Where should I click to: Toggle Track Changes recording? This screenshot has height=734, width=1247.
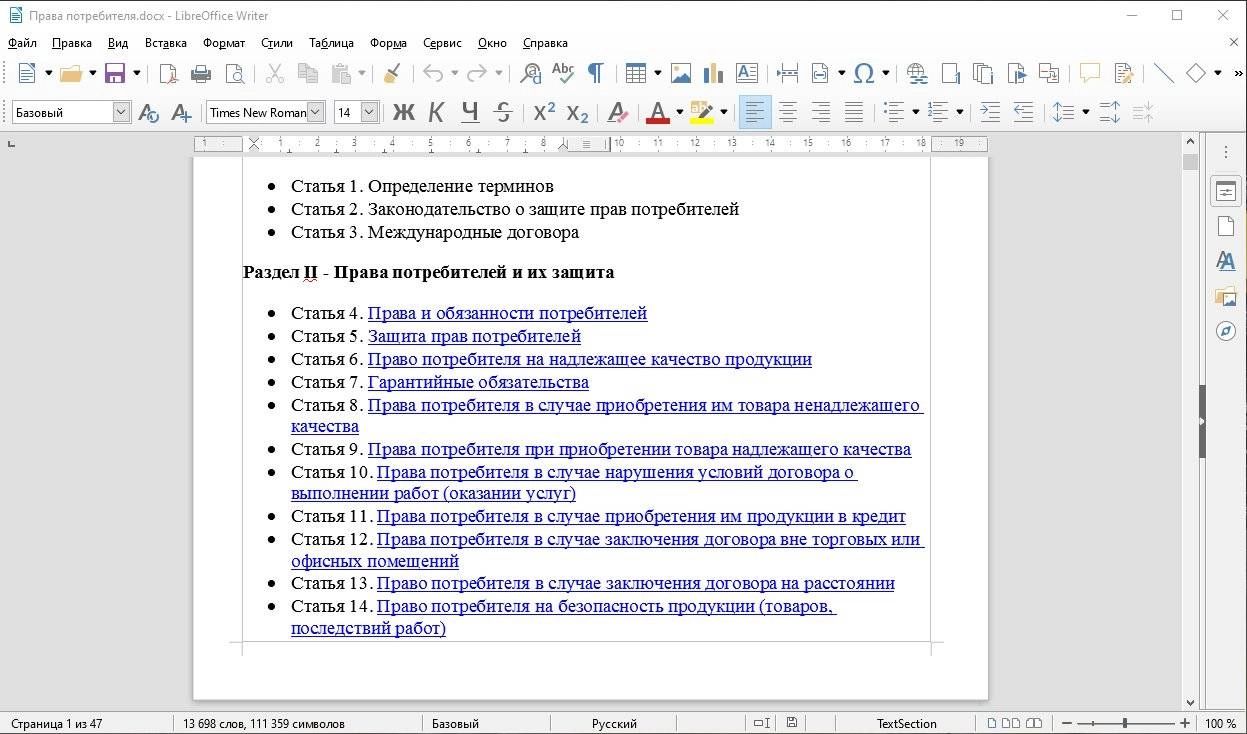[1122, 73]
